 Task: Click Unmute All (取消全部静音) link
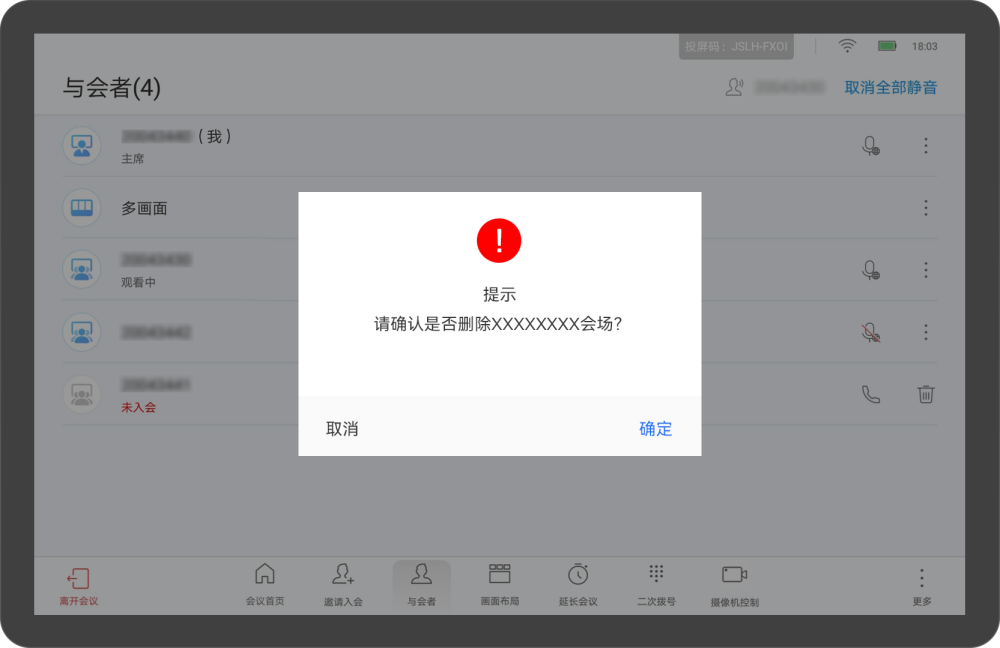click(x=891, y=88)
